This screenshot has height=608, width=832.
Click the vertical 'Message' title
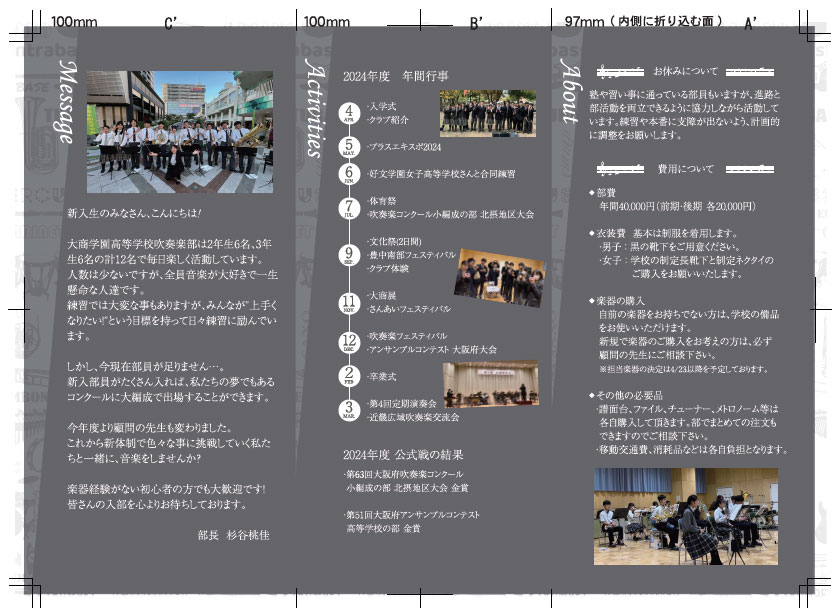[67, 102]
